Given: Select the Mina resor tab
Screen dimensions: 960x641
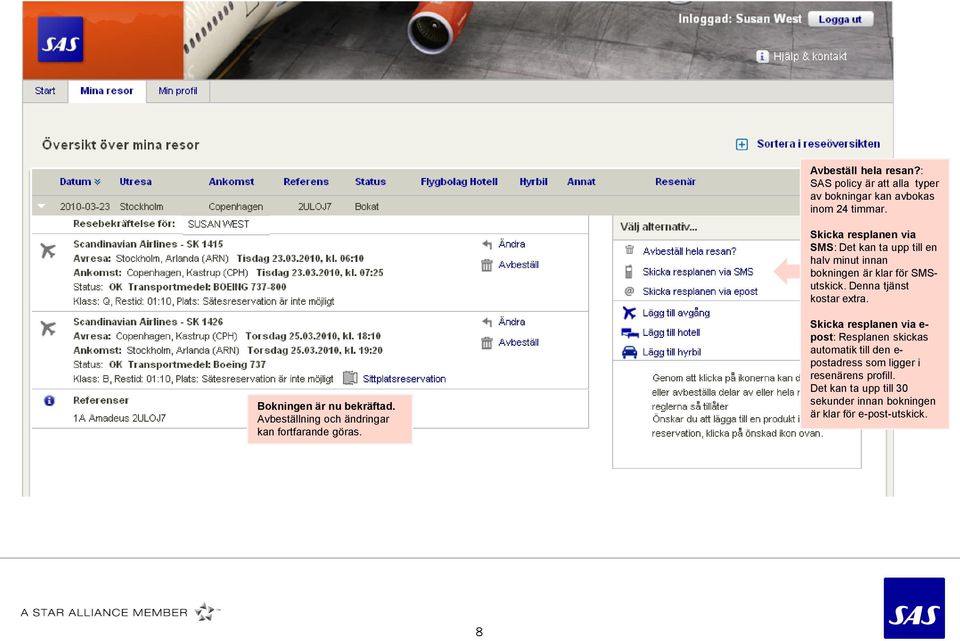Looking at the screenshot, I should click(x=107, y=91).
